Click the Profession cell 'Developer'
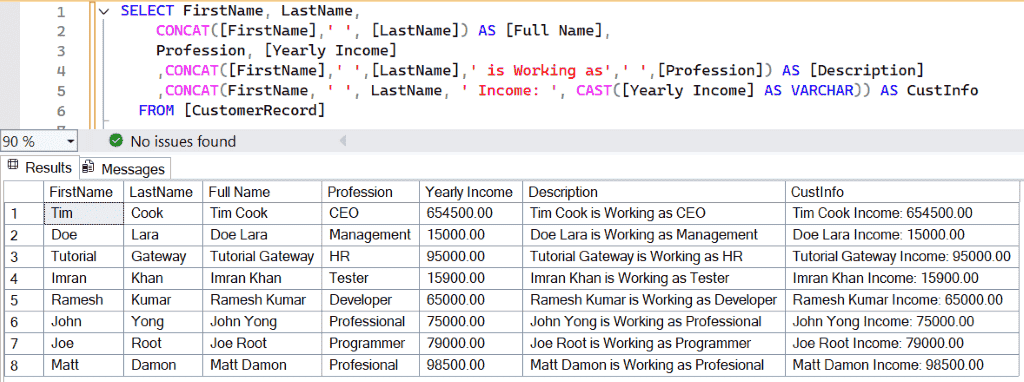 tap(370, 300)
